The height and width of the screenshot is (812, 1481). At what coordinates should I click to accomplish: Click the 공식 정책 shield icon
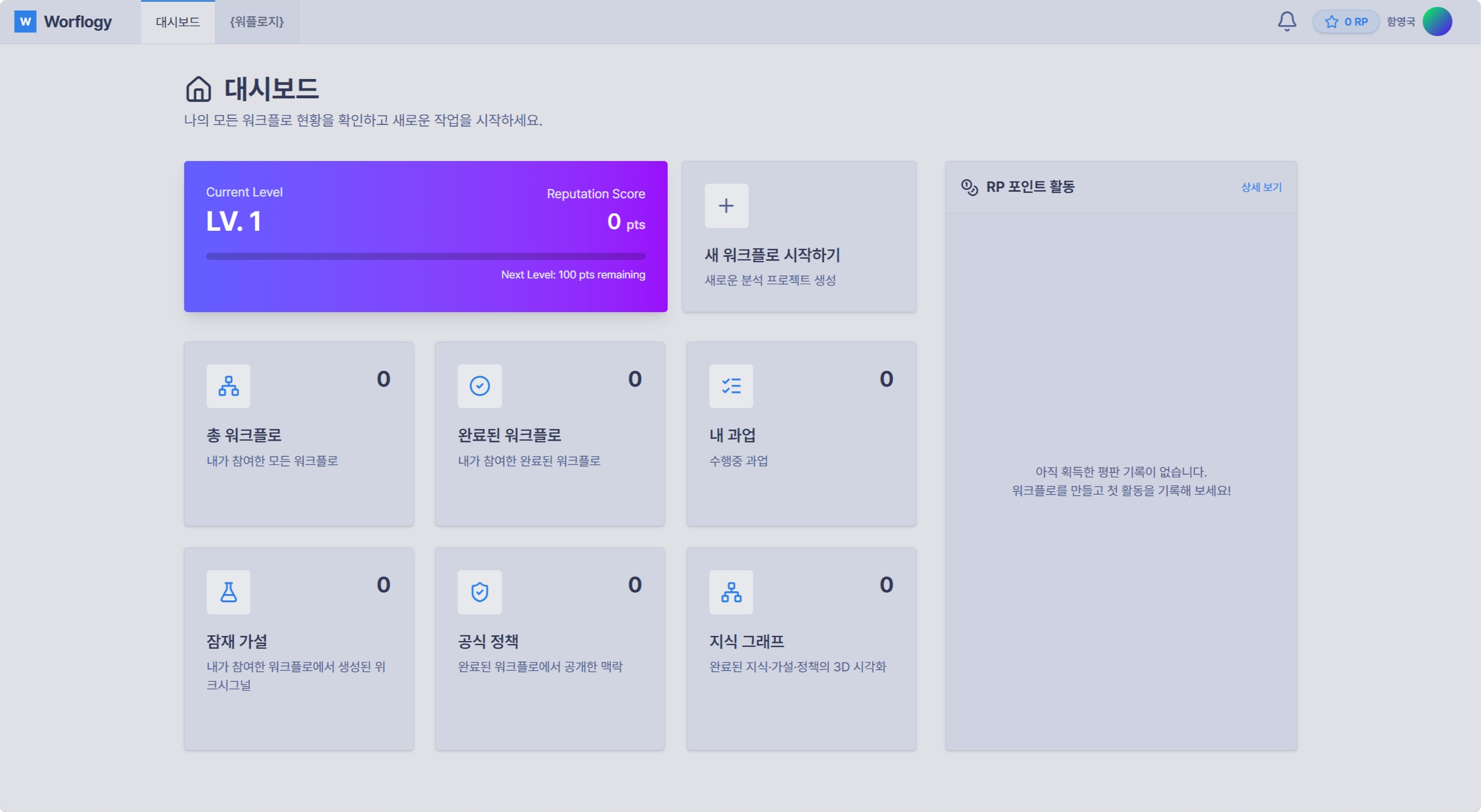pos(480,592)
